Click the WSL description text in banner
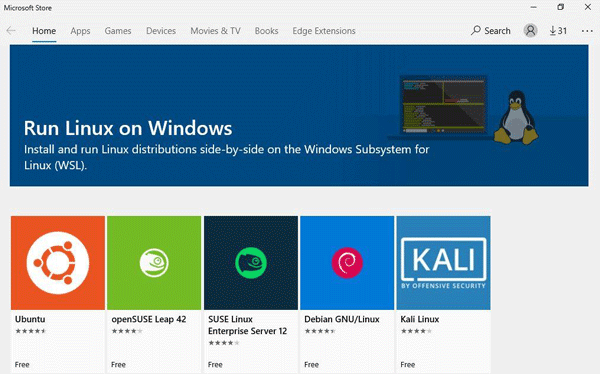The width and height of the screenshot is (600, 374). [227, 157]
